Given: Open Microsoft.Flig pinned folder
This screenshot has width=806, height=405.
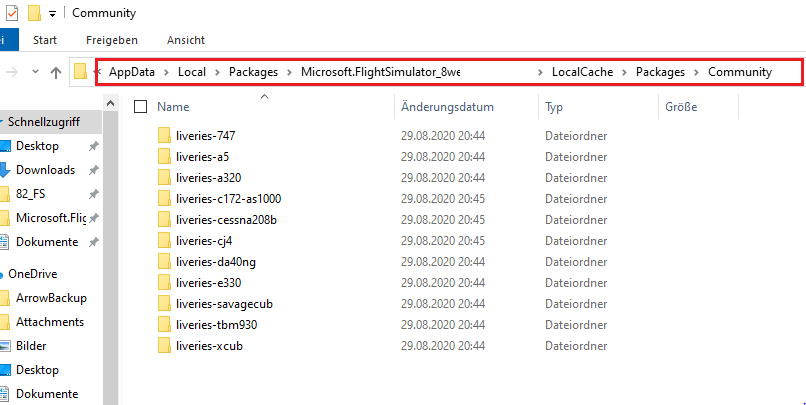Looking at the screenshot, I should click(x=51, y=218).
